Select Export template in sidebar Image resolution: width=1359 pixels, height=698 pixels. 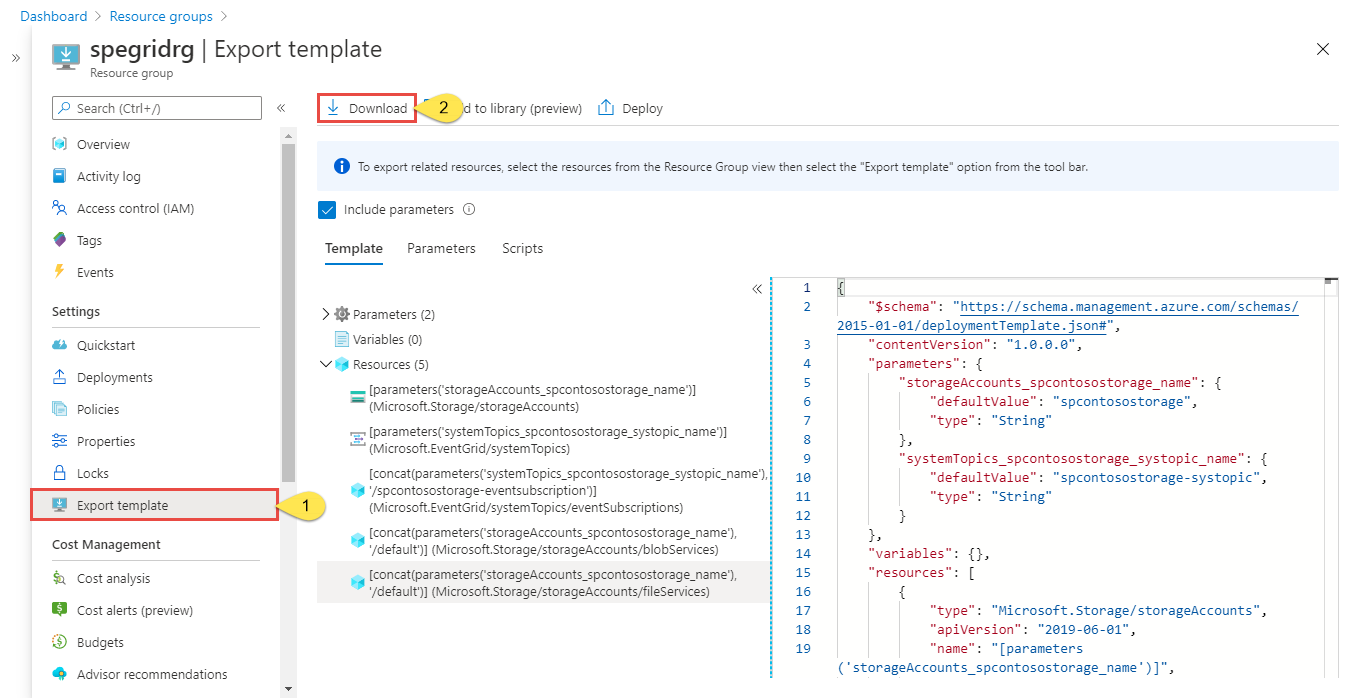point(154,505)
